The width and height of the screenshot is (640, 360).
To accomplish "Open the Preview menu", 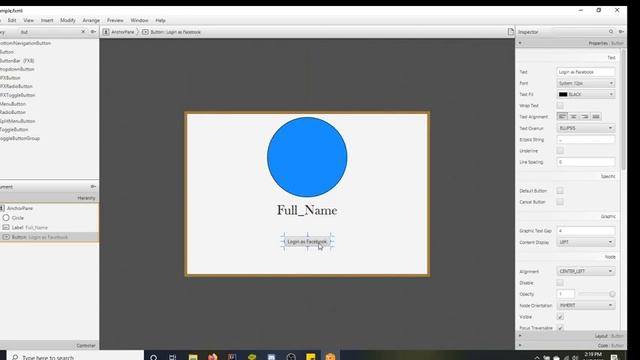I will coord(115,20).
